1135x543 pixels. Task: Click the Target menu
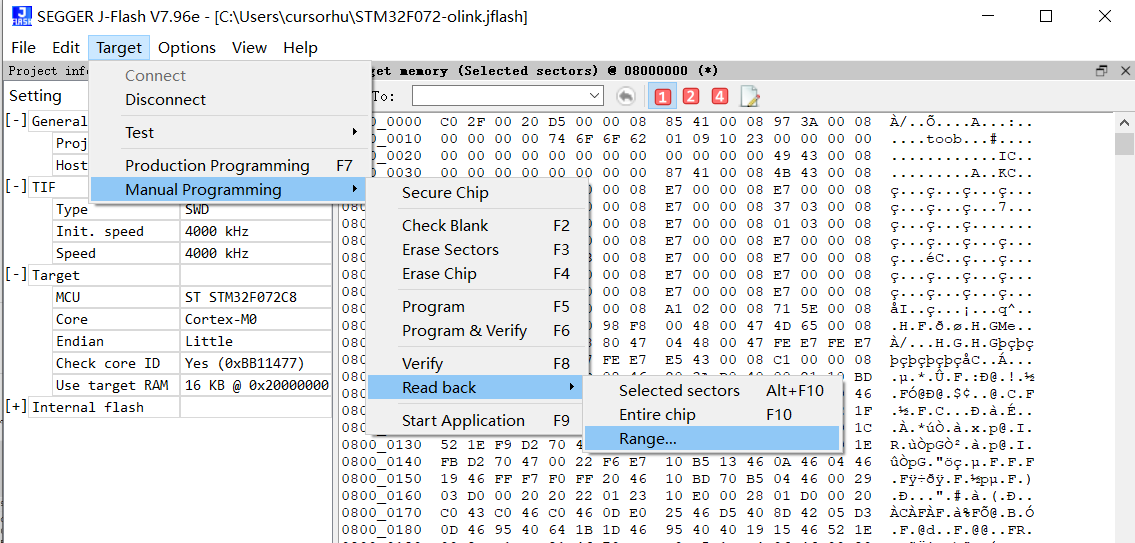[119, 48]
